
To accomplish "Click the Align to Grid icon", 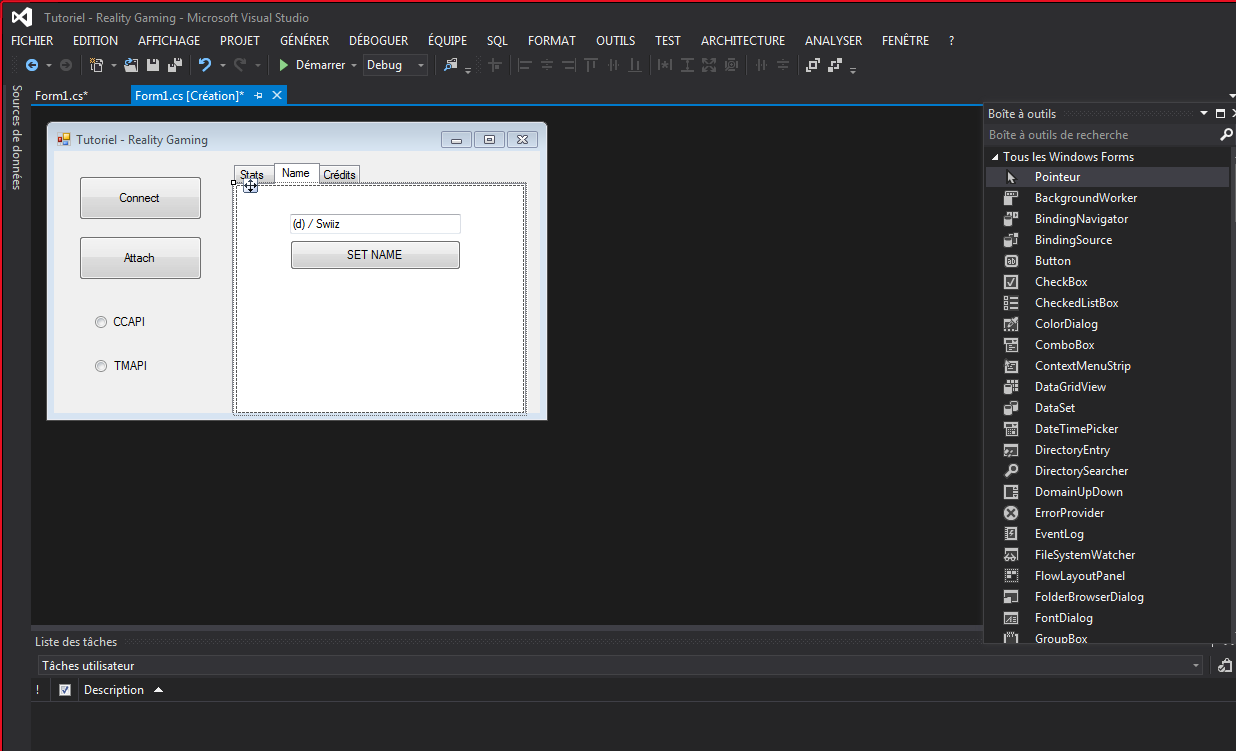I will [495, 65].
